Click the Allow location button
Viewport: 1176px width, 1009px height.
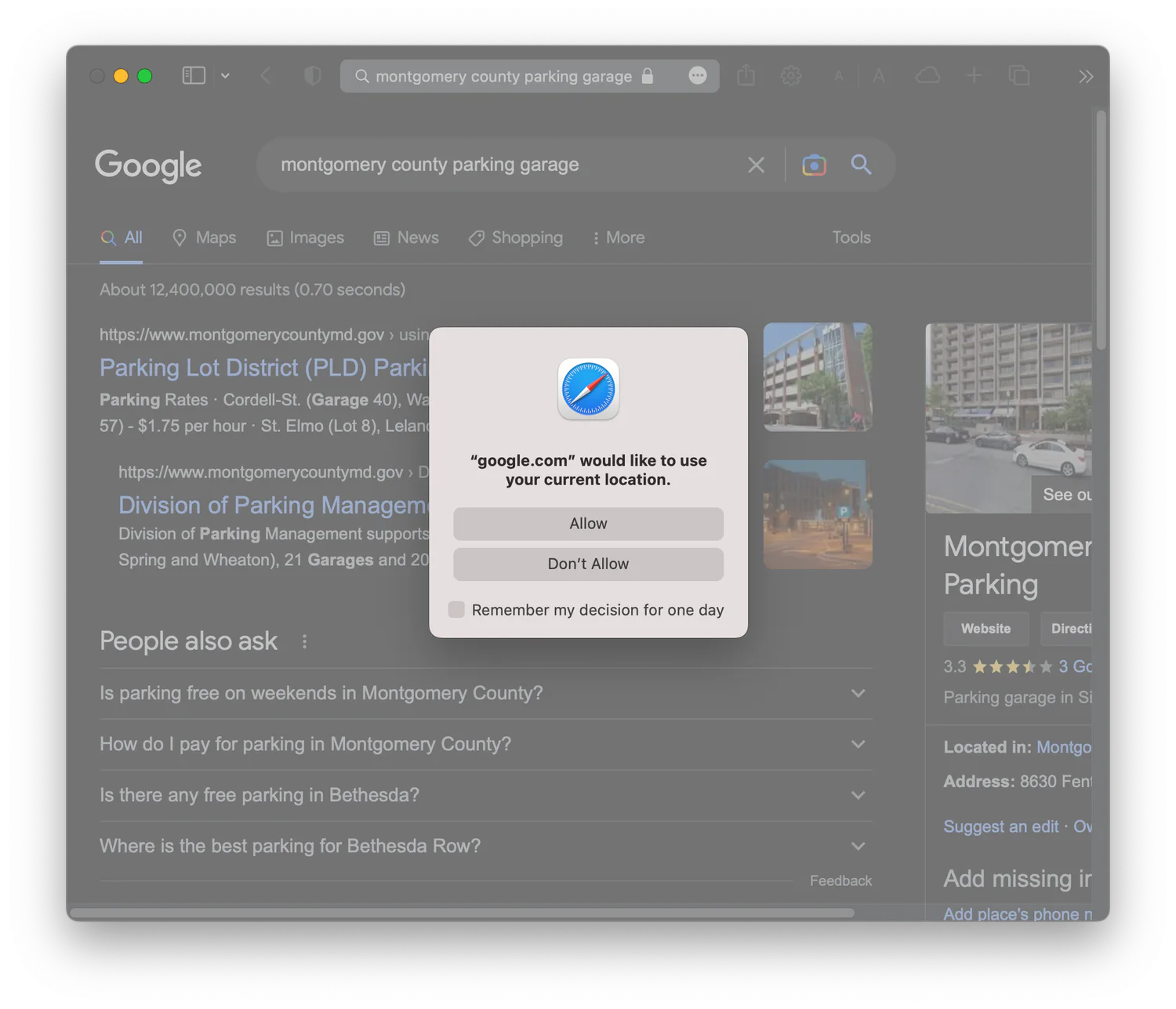(x=588, y=524)
